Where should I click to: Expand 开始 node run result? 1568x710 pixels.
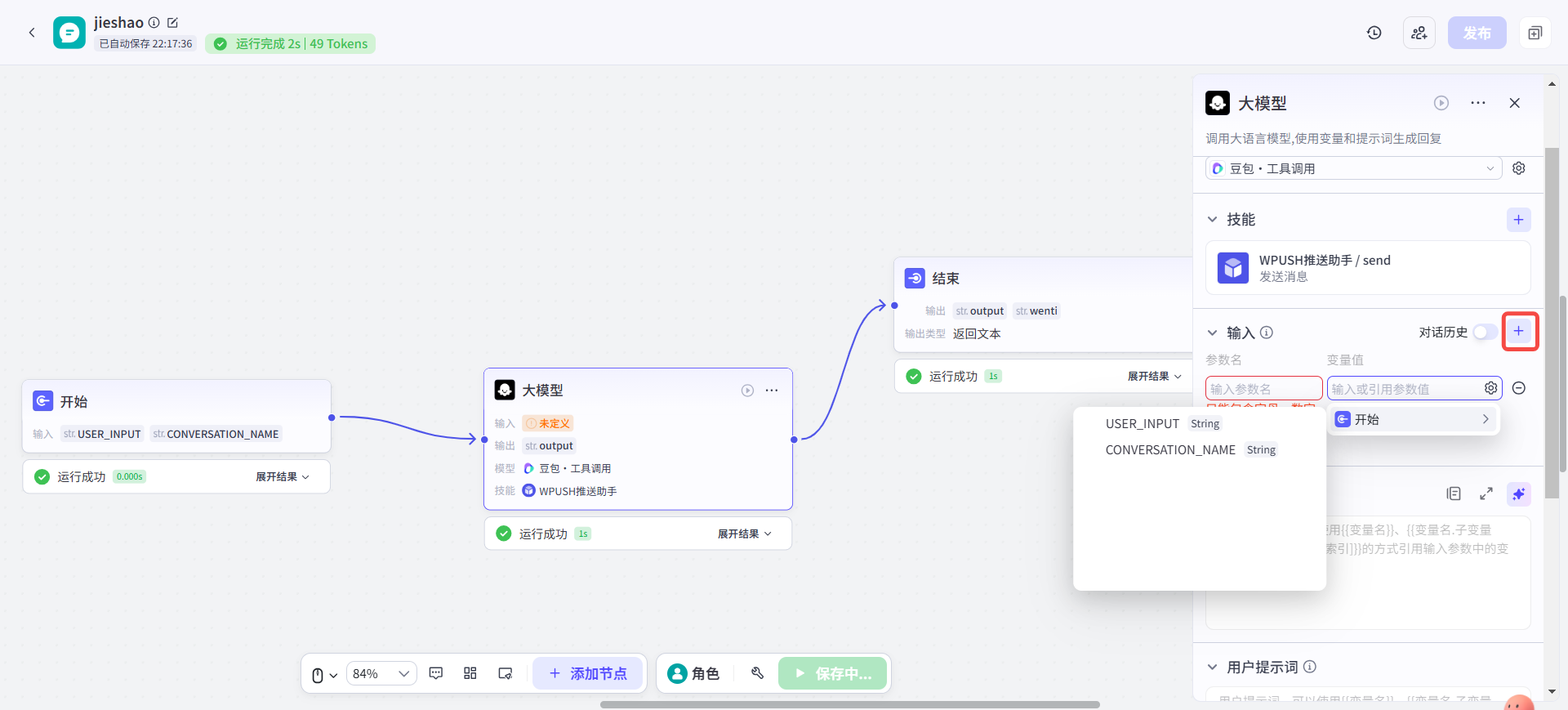tap(283, 476)
